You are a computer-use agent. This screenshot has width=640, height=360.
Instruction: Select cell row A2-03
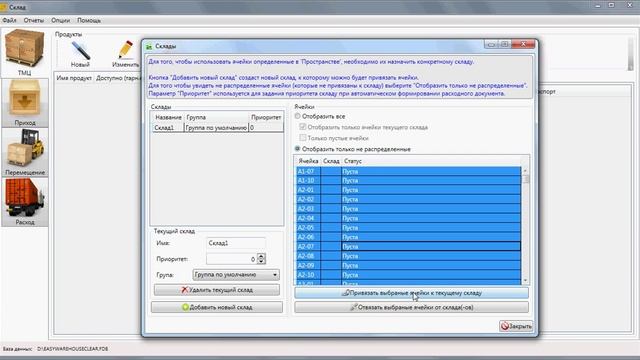pos(408,209)
